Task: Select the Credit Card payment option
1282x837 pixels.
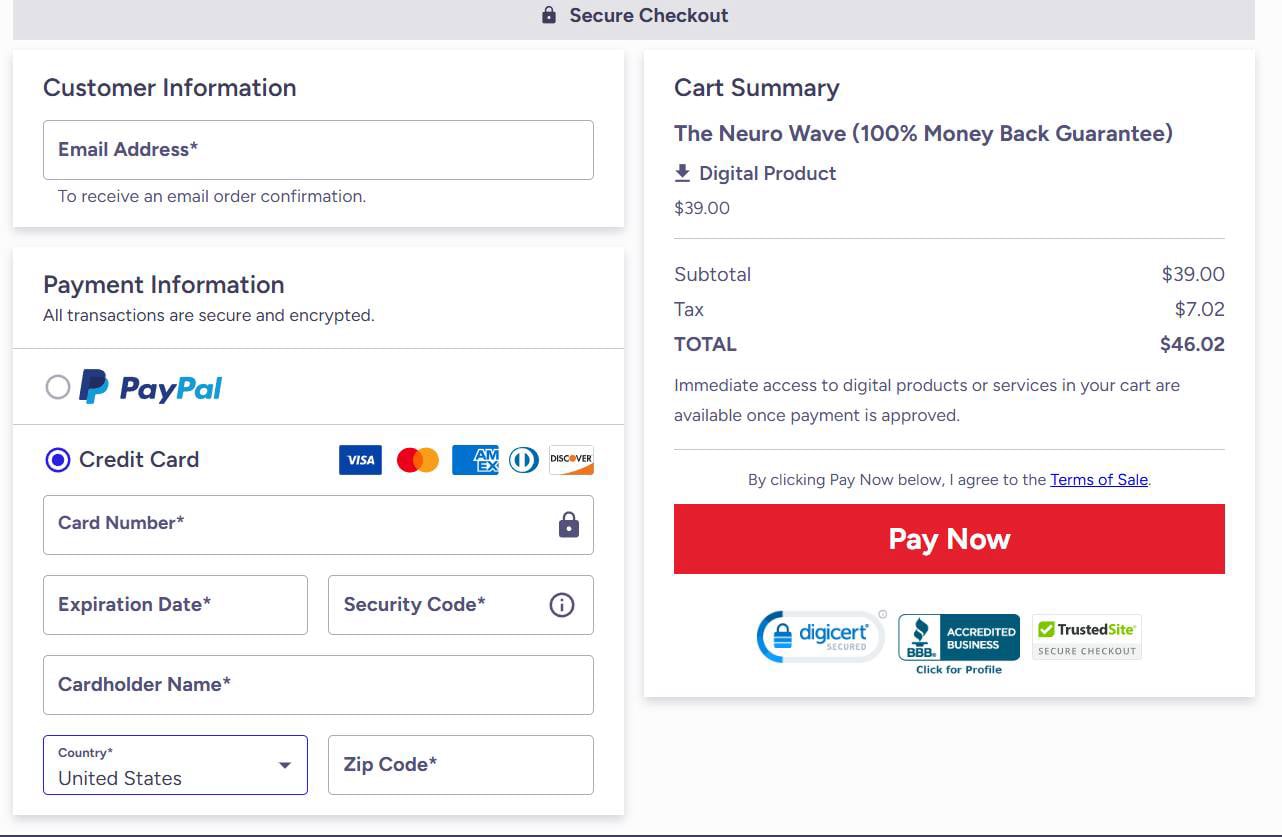Action: pos(57,460)
